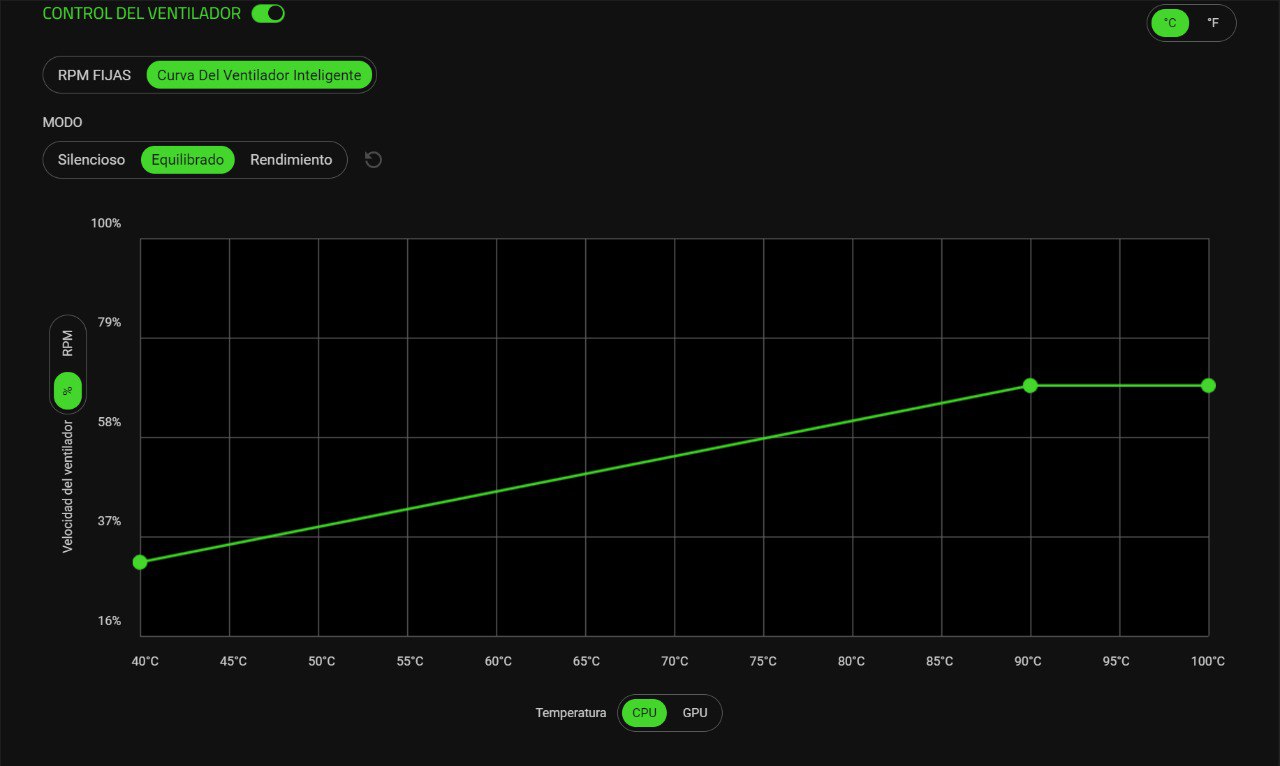Select the Equilibrado fan mode
1280x766 pixels.
pos(188,160)
